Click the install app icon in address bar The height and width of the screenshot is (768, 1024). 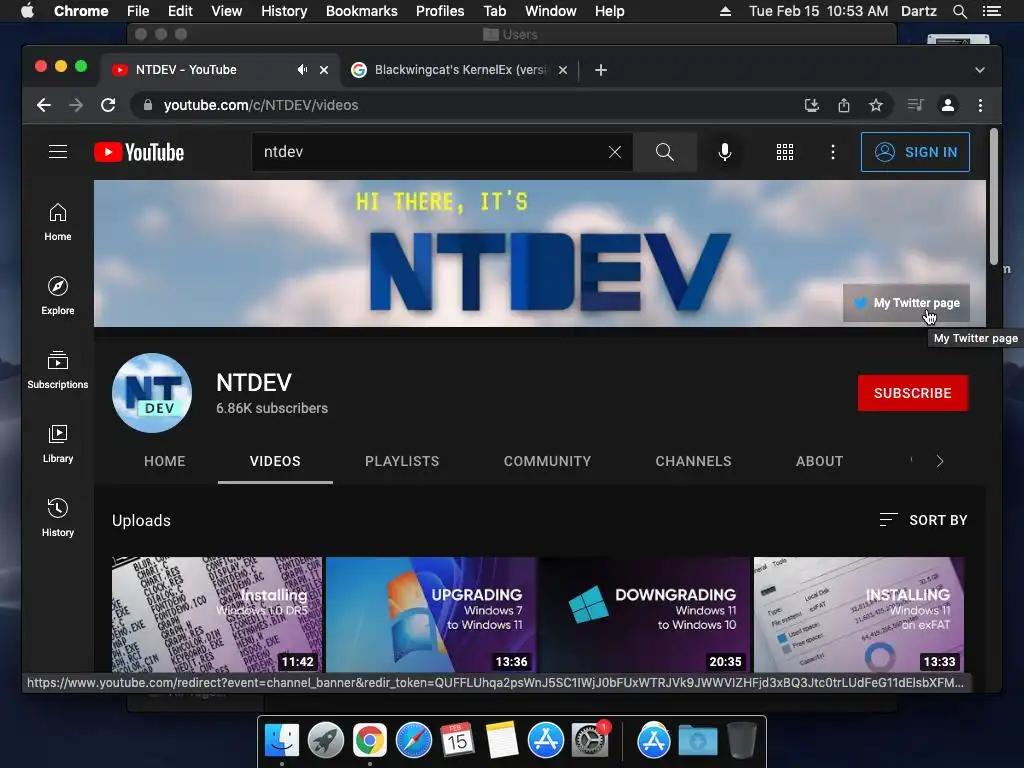(812, 105)
